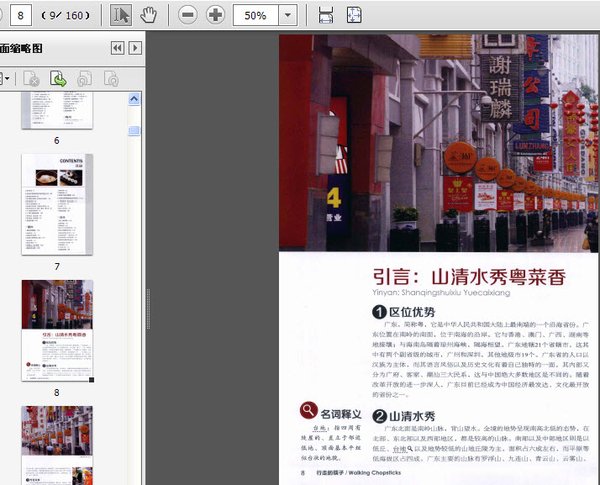Activate the Select tool cursor icon
Viewport: 600px width, 485px height.
pos(120,15)
